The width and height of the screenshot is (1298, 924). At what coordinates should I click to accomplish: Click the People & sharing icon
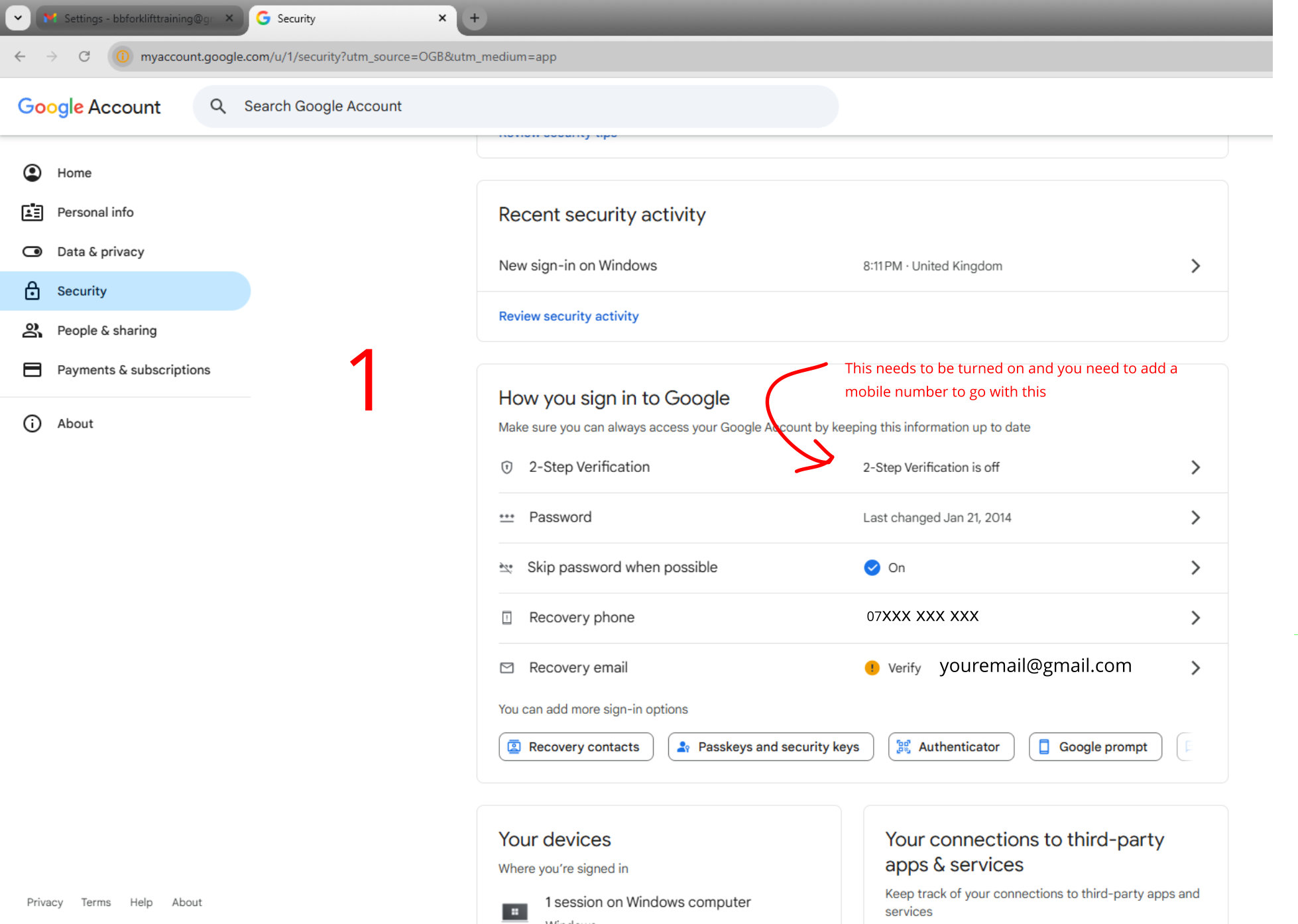(32, 330)
